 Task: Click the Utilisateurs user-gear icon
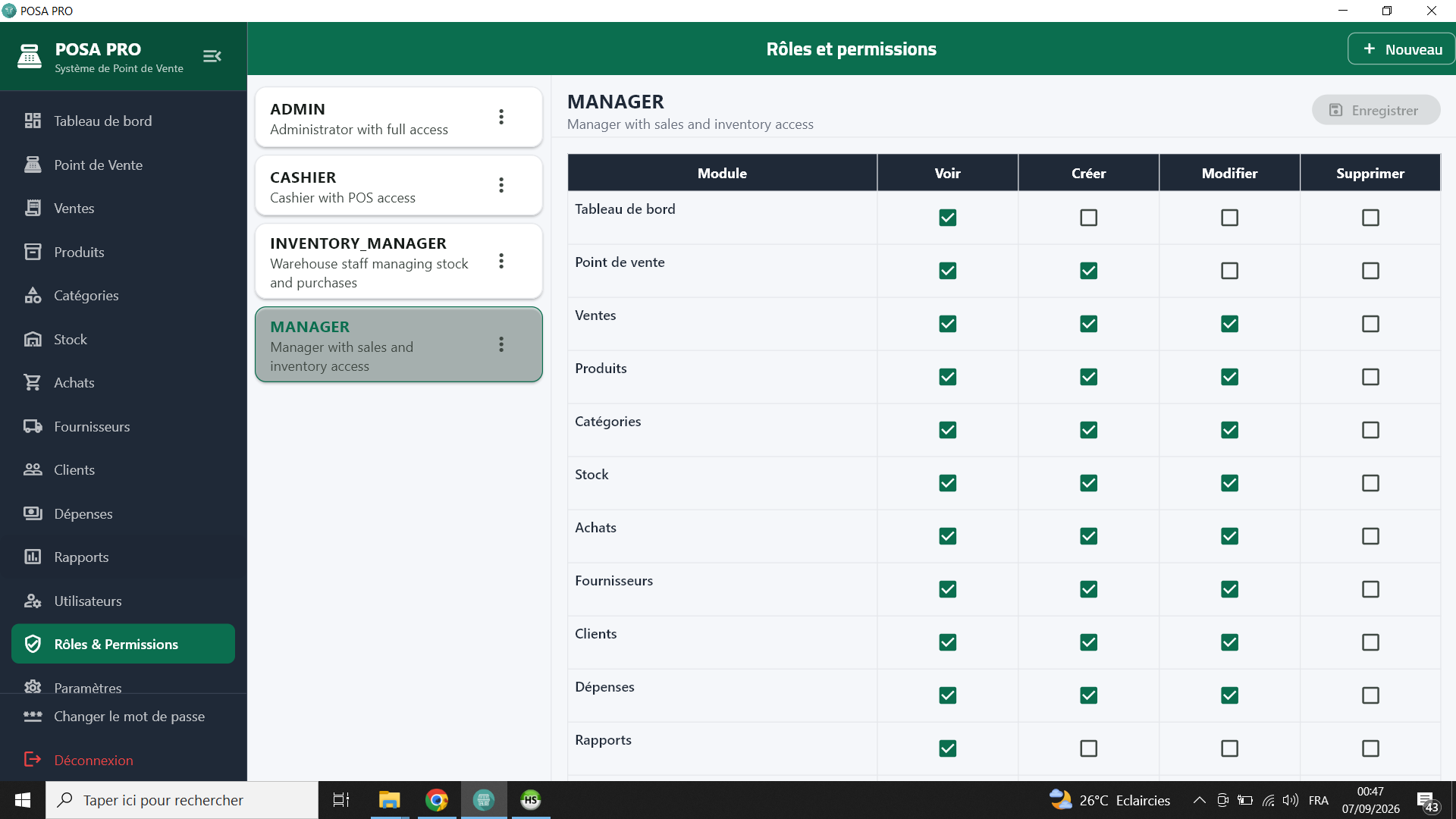click(33, 601)
